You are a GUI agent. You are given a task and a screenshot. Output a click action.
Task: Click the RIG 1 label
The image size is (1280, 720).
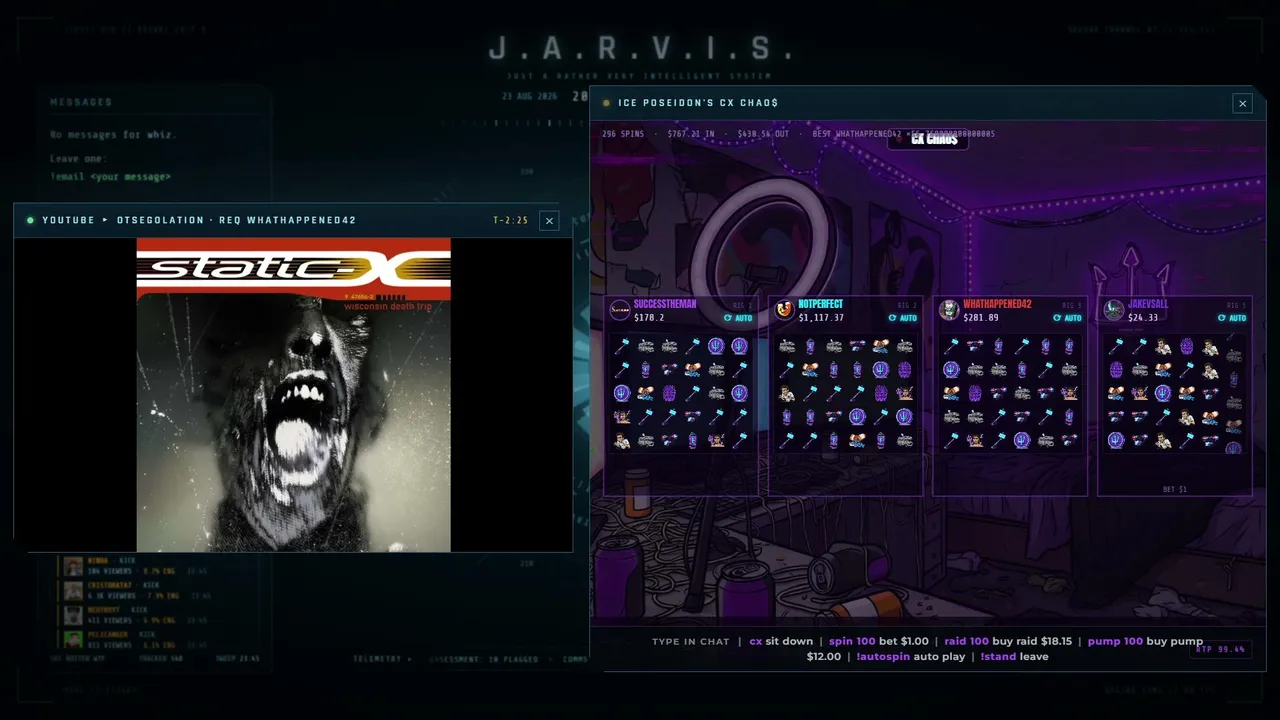pyautogui.click(x=742, y=305)
